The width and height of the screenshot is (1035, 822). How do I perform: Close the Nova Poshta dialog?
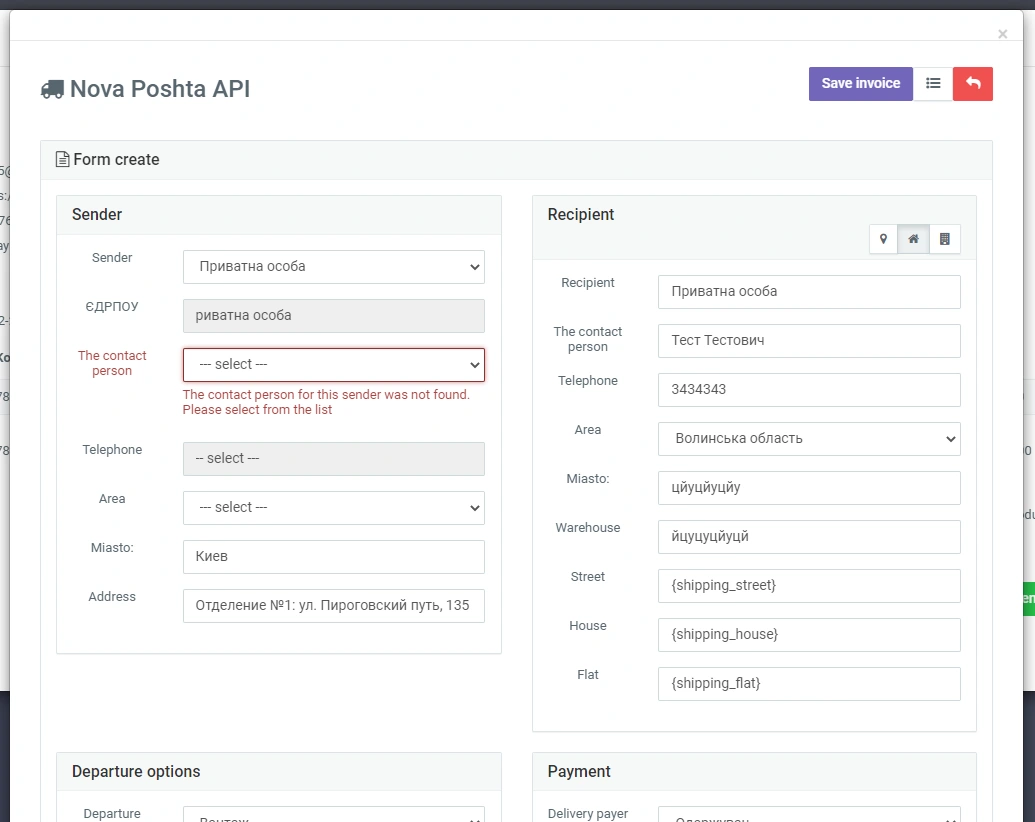point(1002,34)
